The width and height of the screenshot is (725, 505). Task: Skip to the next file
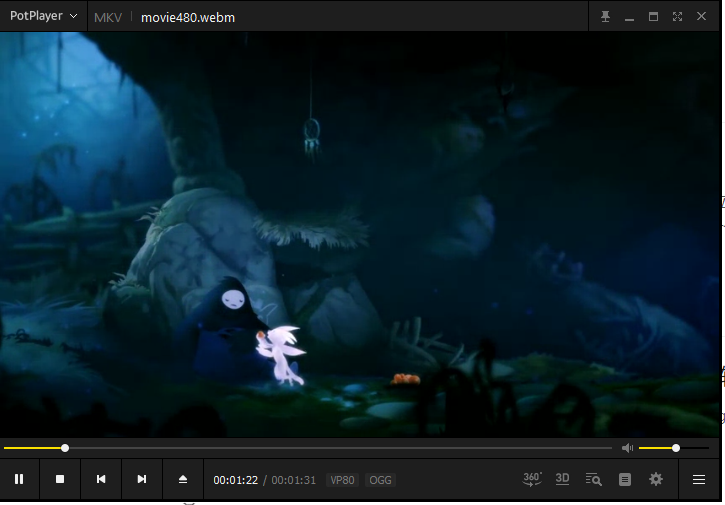pyautogui.click(x=141, y=479)
